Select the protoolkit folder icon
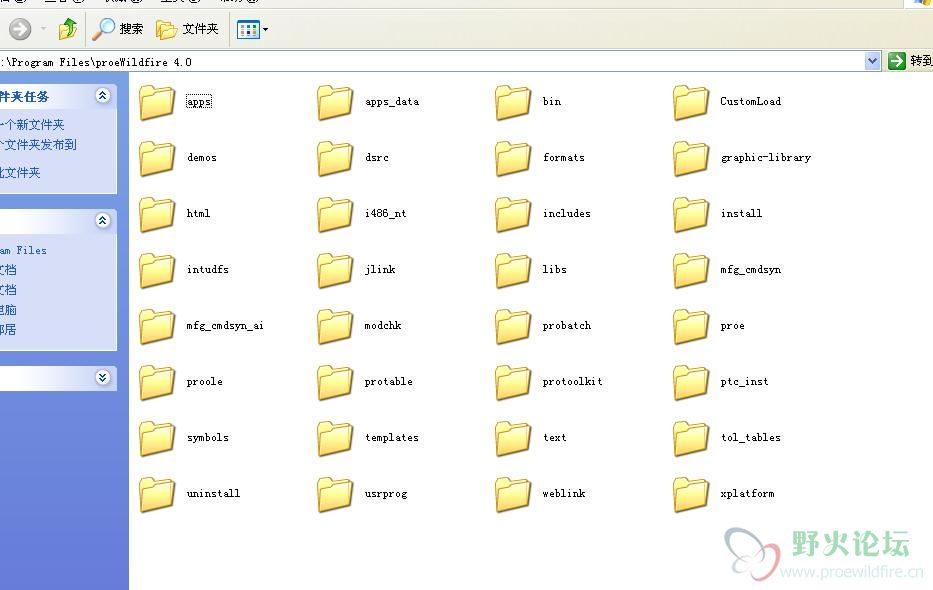The image size is (933, 590). [513, 382]
